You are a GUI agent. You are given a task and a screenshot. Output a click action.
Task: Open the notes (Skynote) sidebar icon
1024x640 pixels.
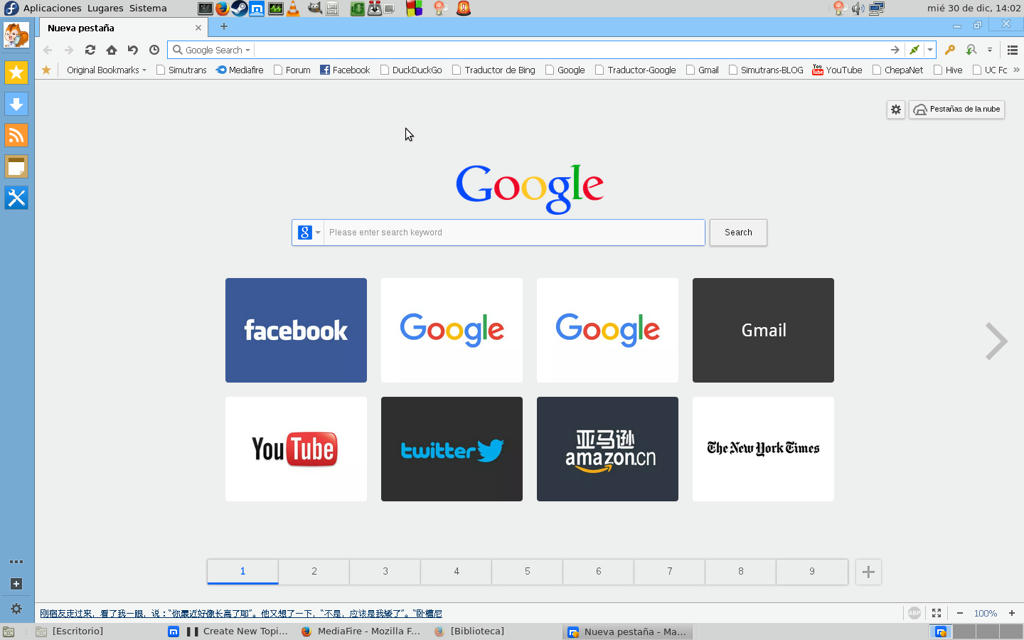pos(16,166)
